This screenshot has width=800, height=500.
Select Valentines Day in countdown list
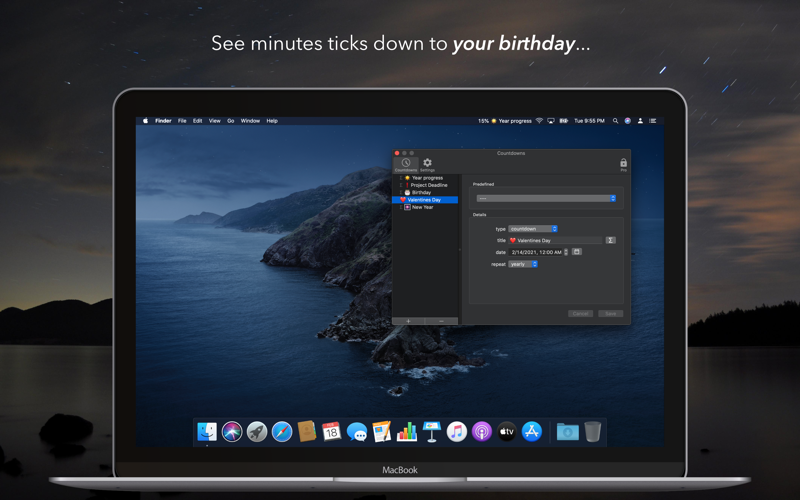tap(424, 199)
